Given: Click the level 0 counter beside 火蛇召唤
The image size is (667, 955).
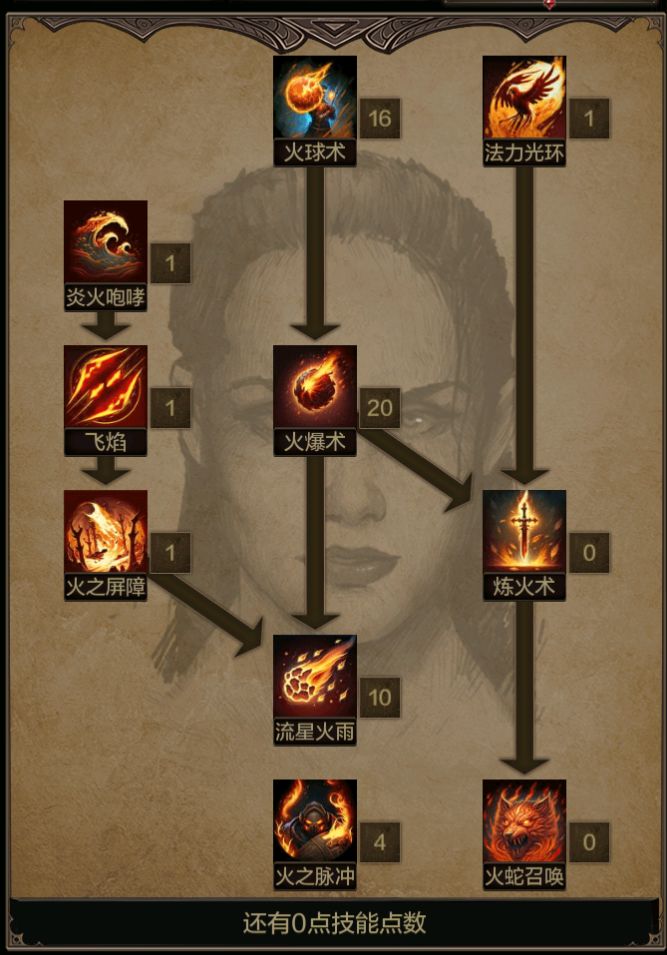Looking at the screenshot, I should 589,842.
